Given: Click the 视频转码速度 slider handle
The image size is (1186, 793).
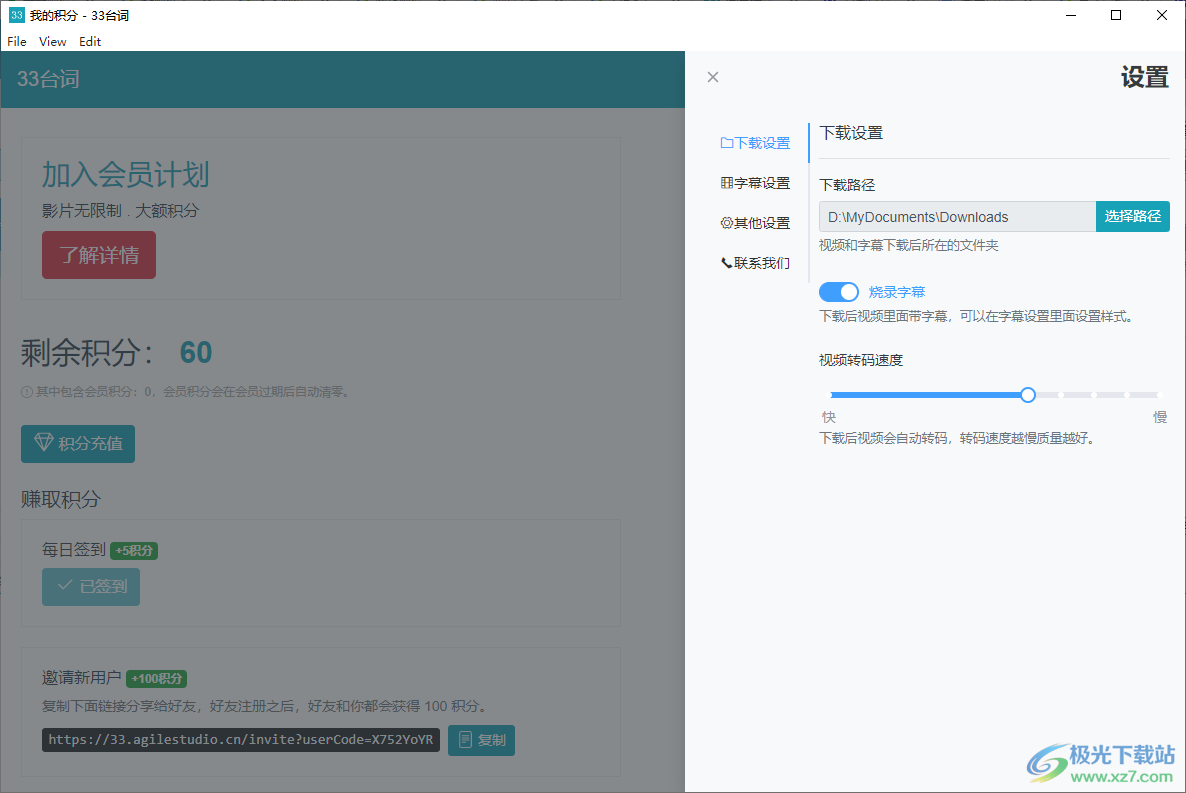Looking at the screenshot, I should 1027,395.
